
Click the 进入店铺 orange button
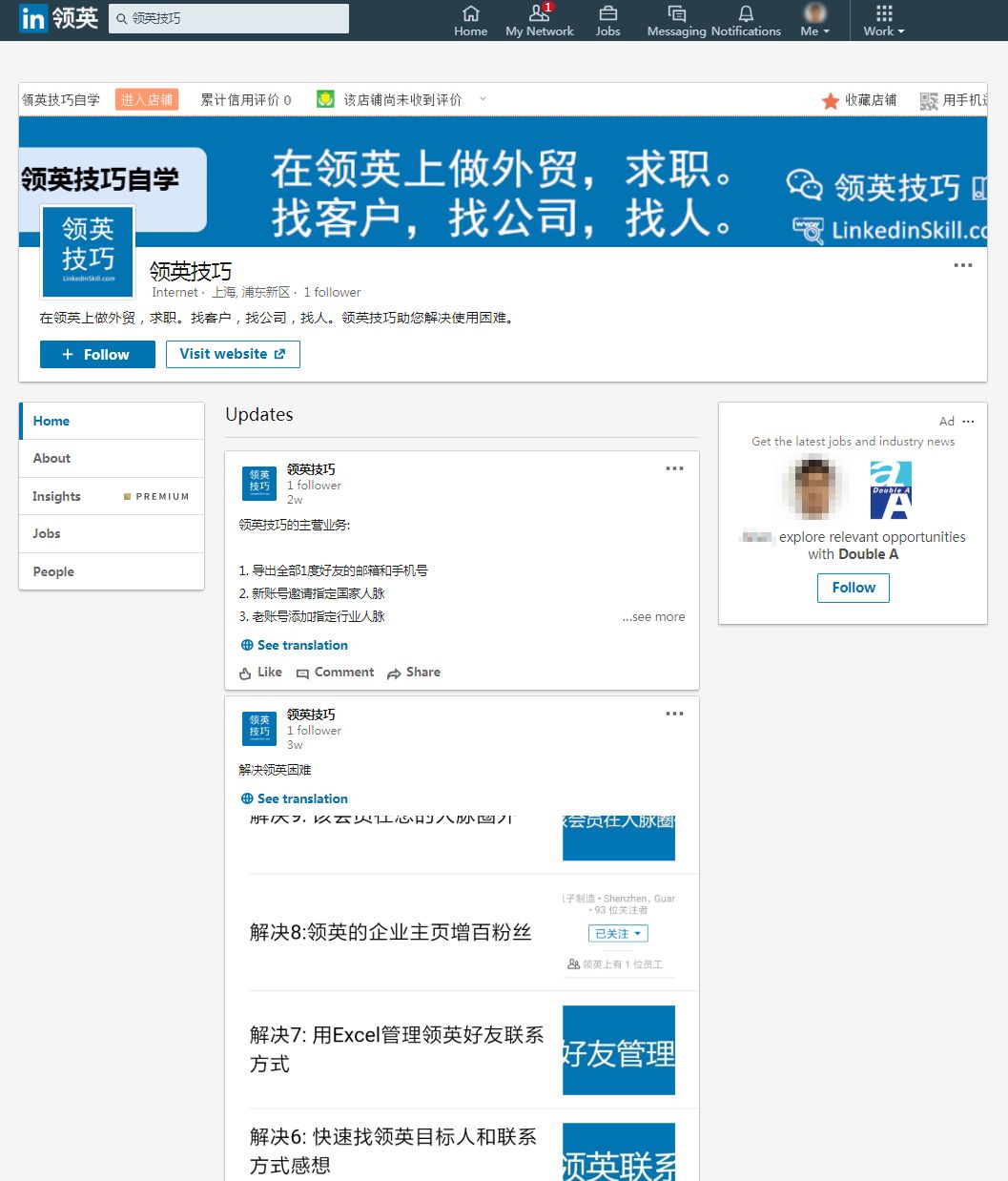coord(147,99)
